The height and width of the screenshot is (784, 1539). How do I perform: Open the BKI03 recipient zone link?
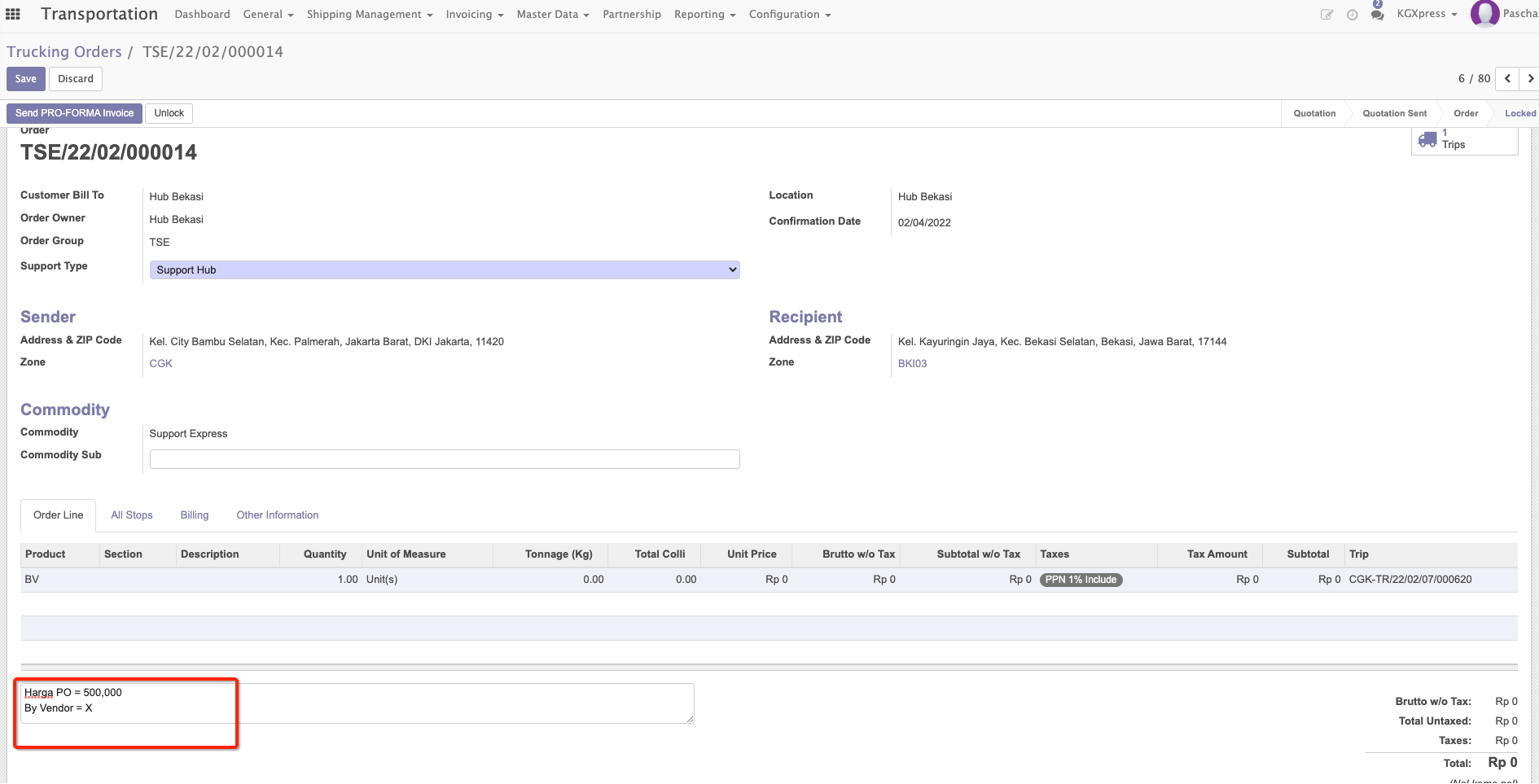click(912, 364)
